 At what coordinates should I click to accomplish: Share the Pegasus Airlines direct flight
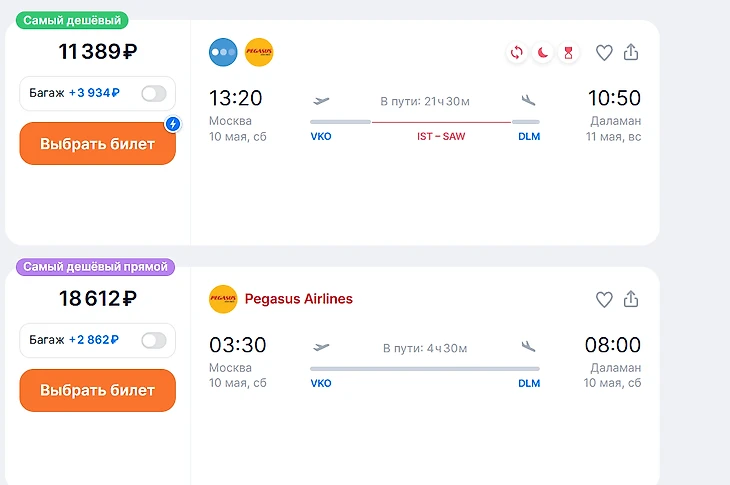pos(631,299)
